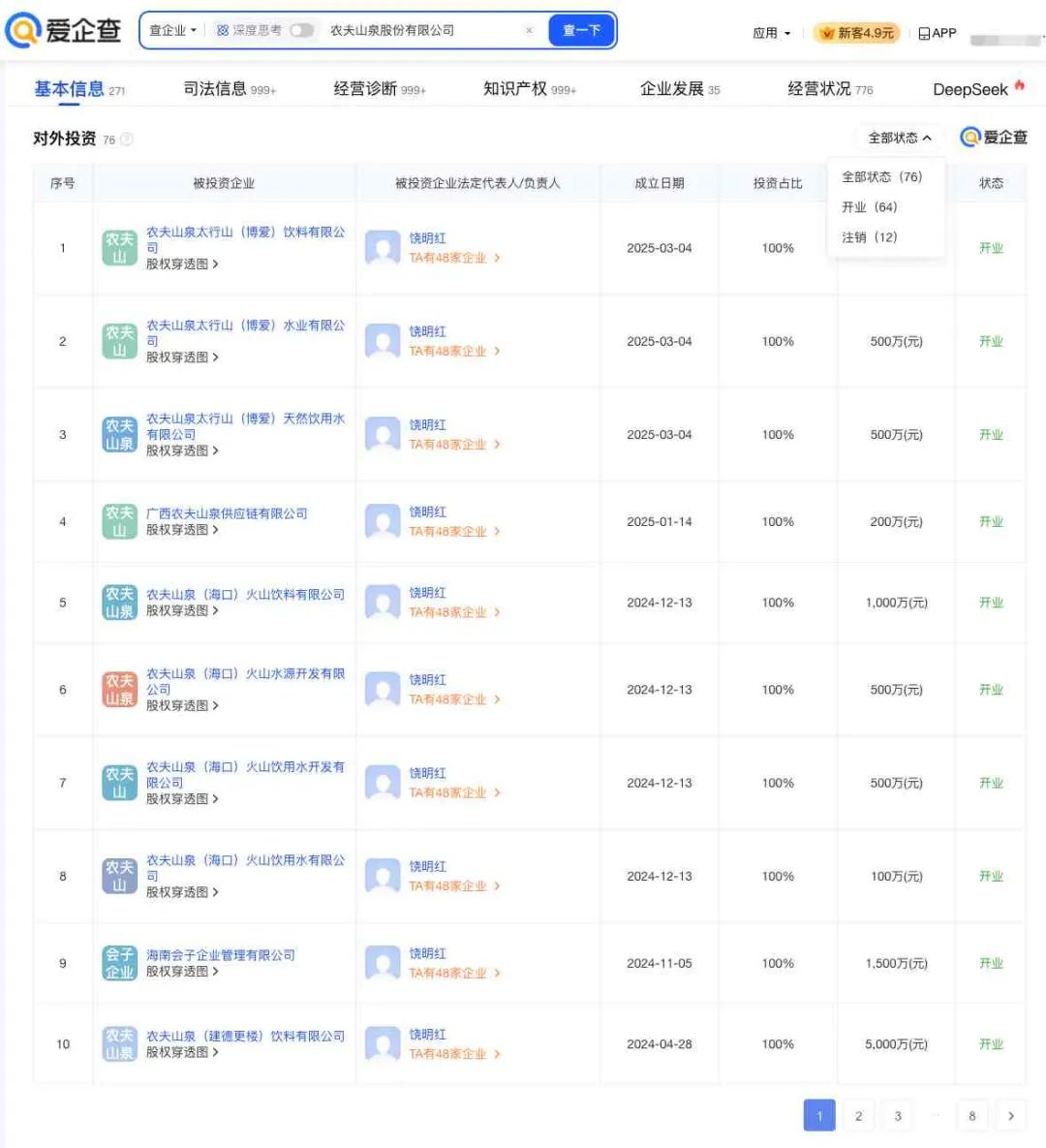Click 饶明红 avatar in row 4
Image resolution: width=1046 pixels, height=1148 pixels.
point(383,521)
